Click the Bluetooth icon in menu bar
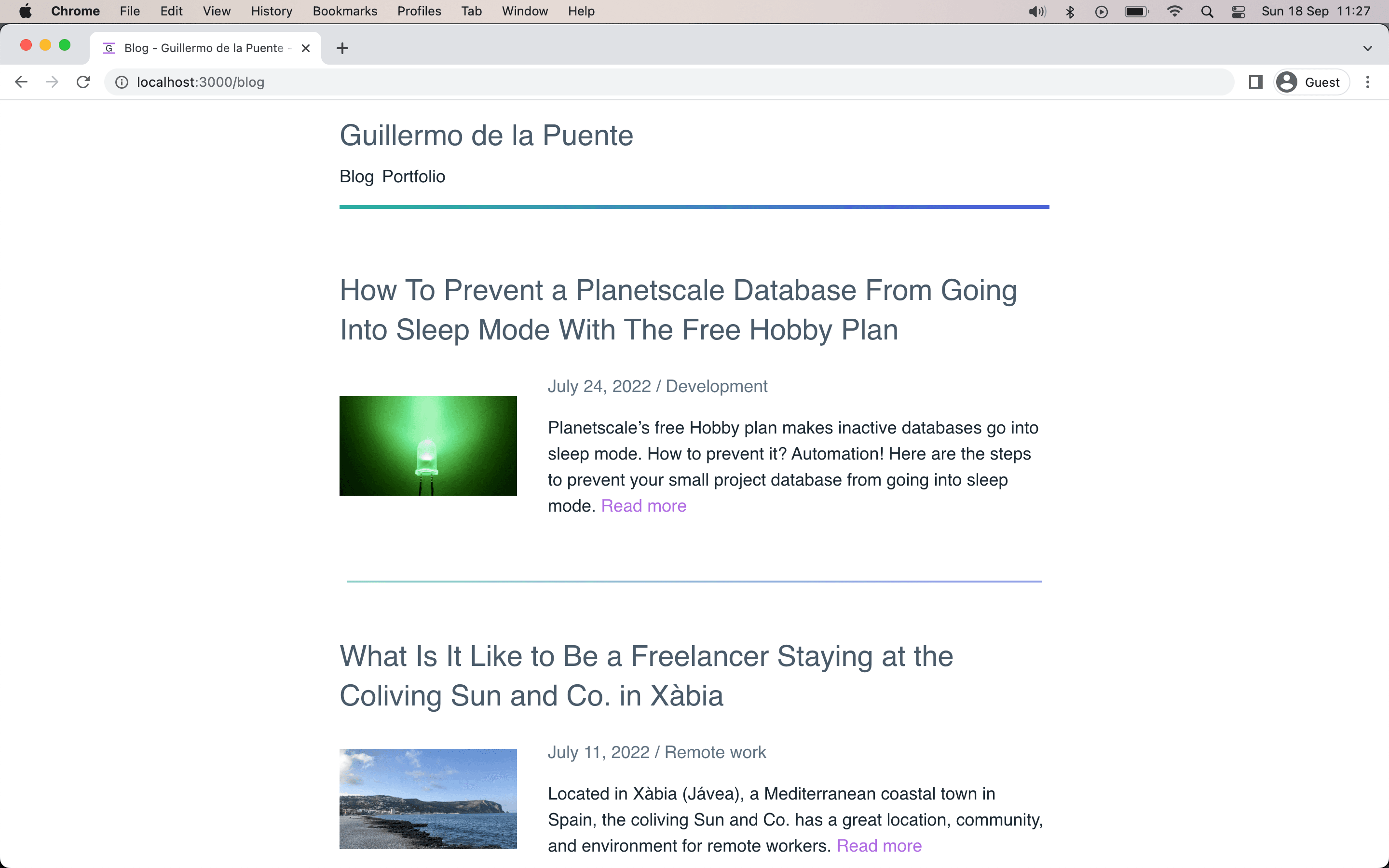Screen dimensions: 1389x868 coord(1070,11)
